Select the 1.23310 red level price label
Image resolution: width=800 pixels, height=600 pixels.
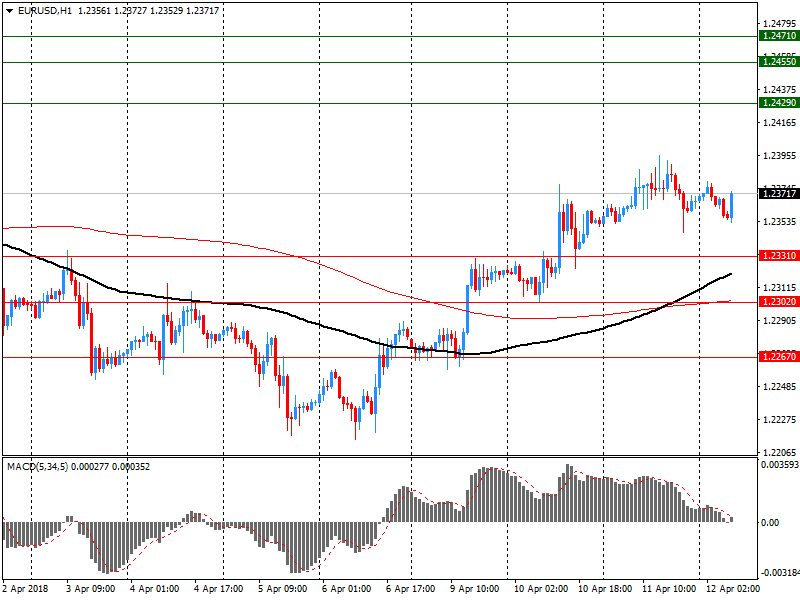(779, 256)
